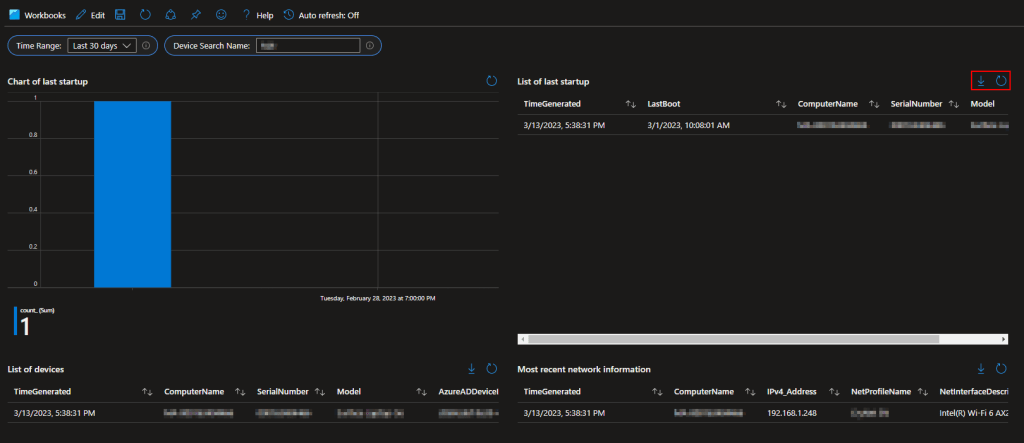Open the Time Range dropdown
This screenshot has height=443, width=1024.
(x=102, y=46)
